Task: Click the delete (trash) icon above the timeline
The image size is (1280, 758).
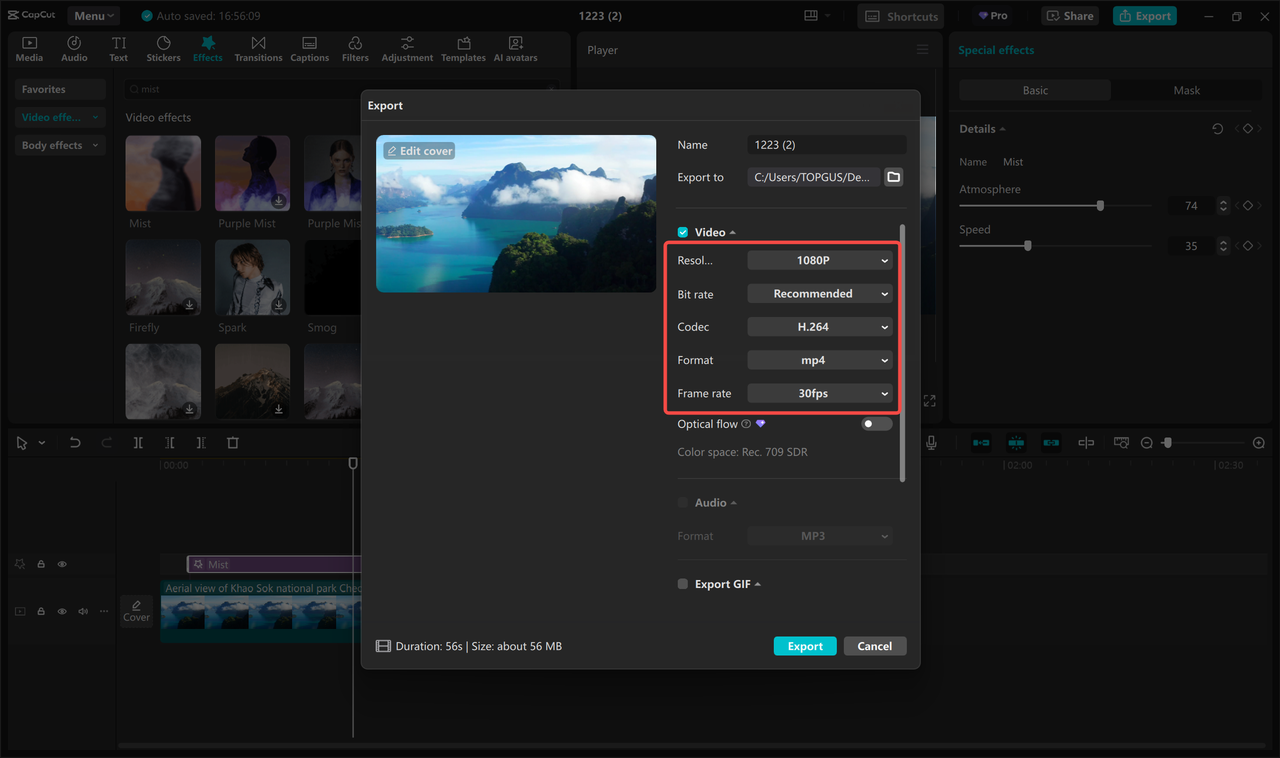Action: [x=232, y=442]
